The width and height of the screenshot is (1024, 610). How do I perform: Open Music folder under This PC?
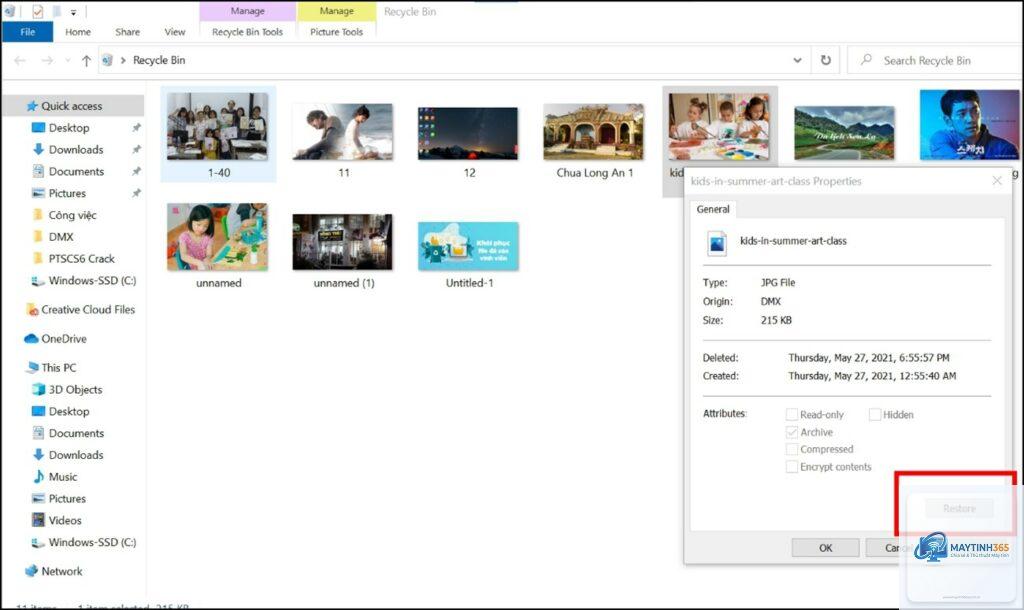(x=63, y=477)
